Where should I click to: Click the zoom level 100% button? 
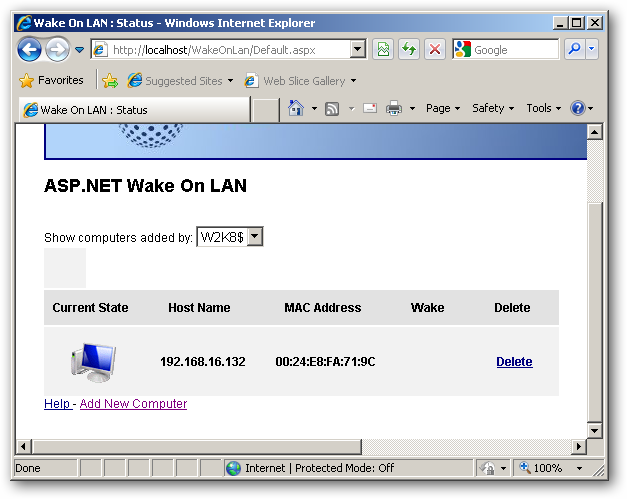[541, 468]
